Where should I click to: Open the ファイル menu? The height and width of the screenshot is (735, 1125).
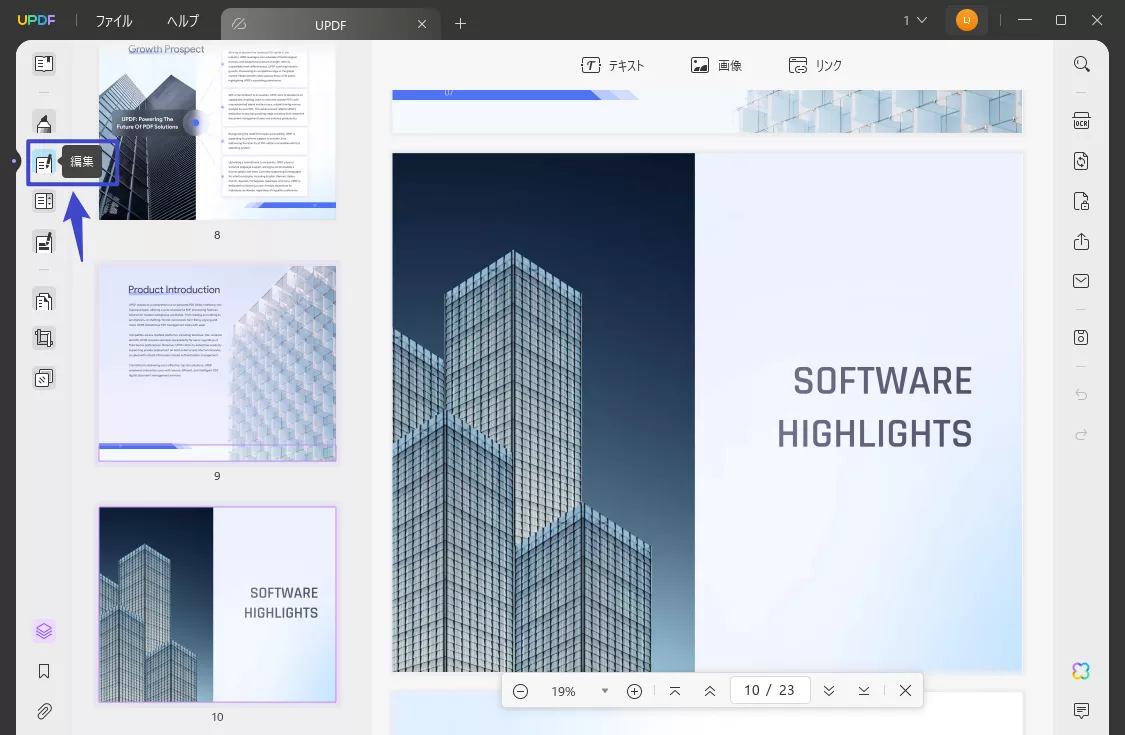114,21
